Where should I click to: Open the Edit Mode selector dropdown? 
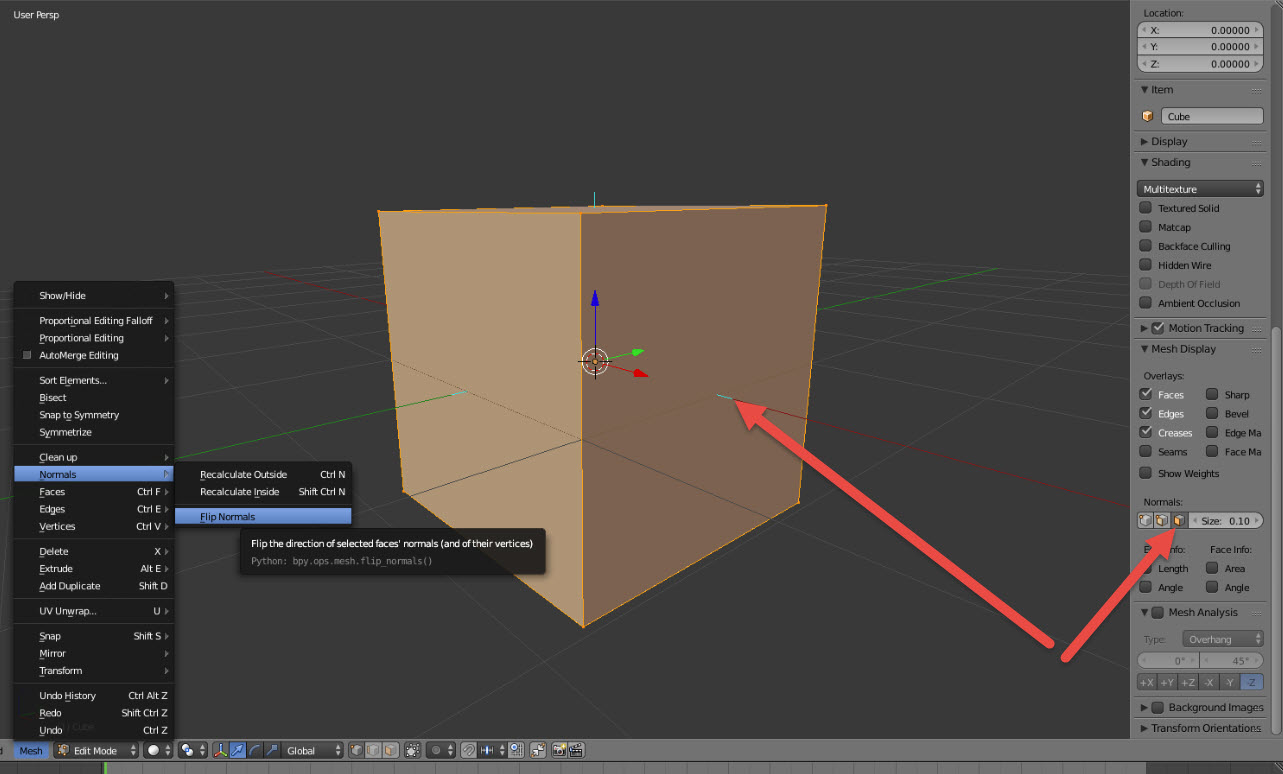coord(96,750)
